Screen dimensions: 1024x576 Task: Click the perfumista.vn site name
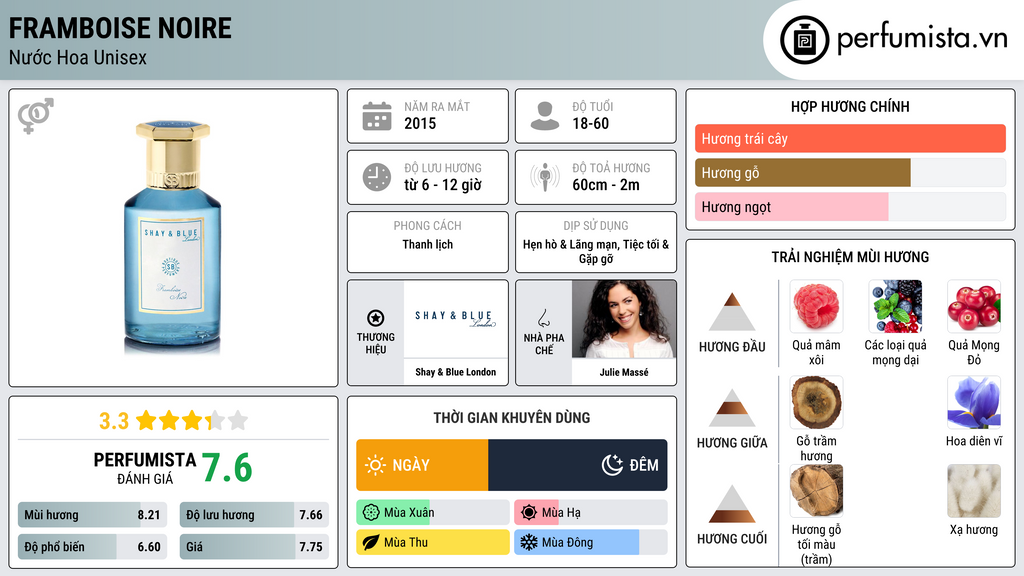pos(922,39)
